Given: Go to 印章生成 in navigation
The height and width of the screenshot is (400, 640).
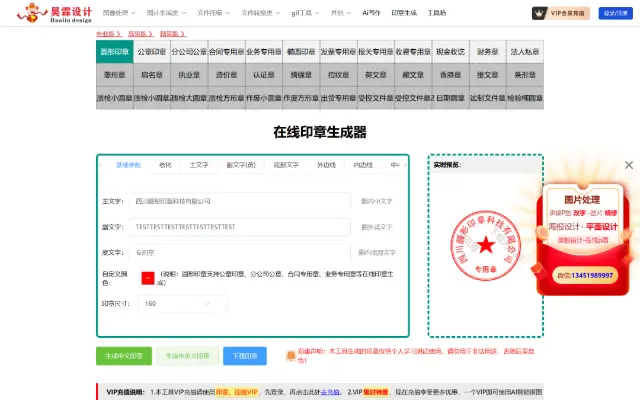Looking at the screenshot, I should pyautogui.click(x=404, y=13).
